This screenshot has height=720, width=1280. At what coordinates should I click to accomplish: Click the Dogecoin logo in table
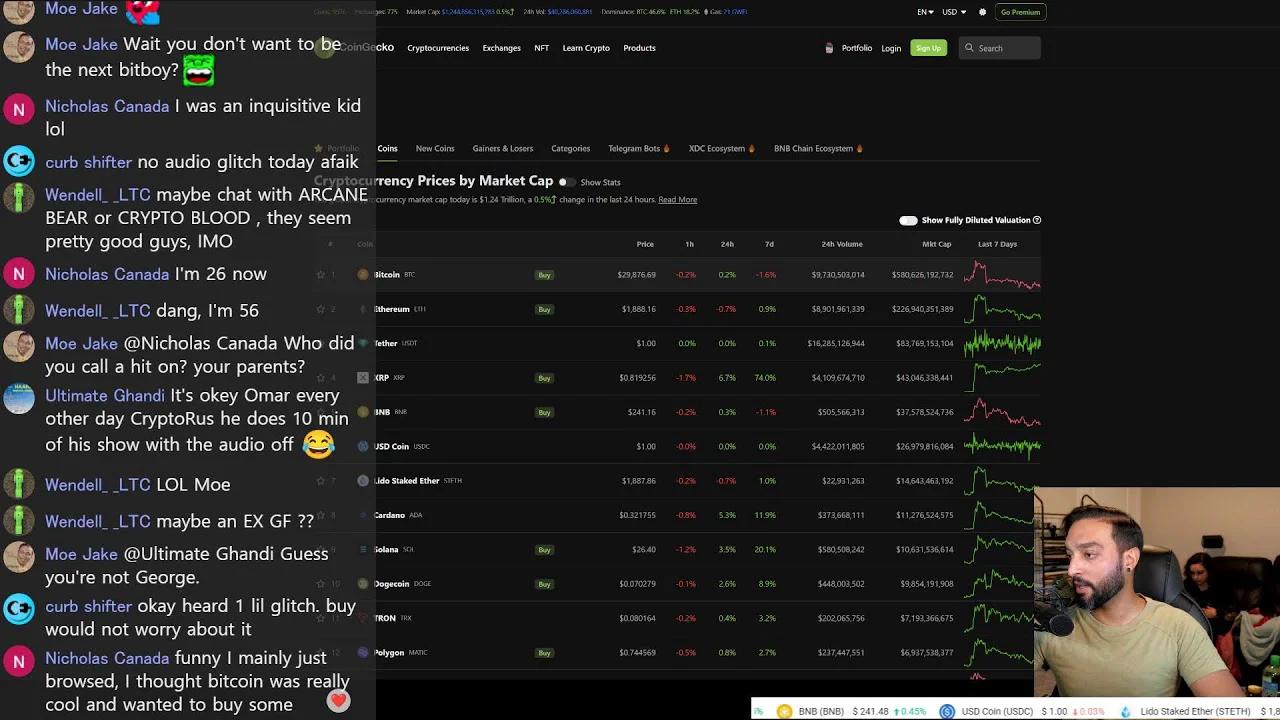pyautogui.click(x=363, y=584)
